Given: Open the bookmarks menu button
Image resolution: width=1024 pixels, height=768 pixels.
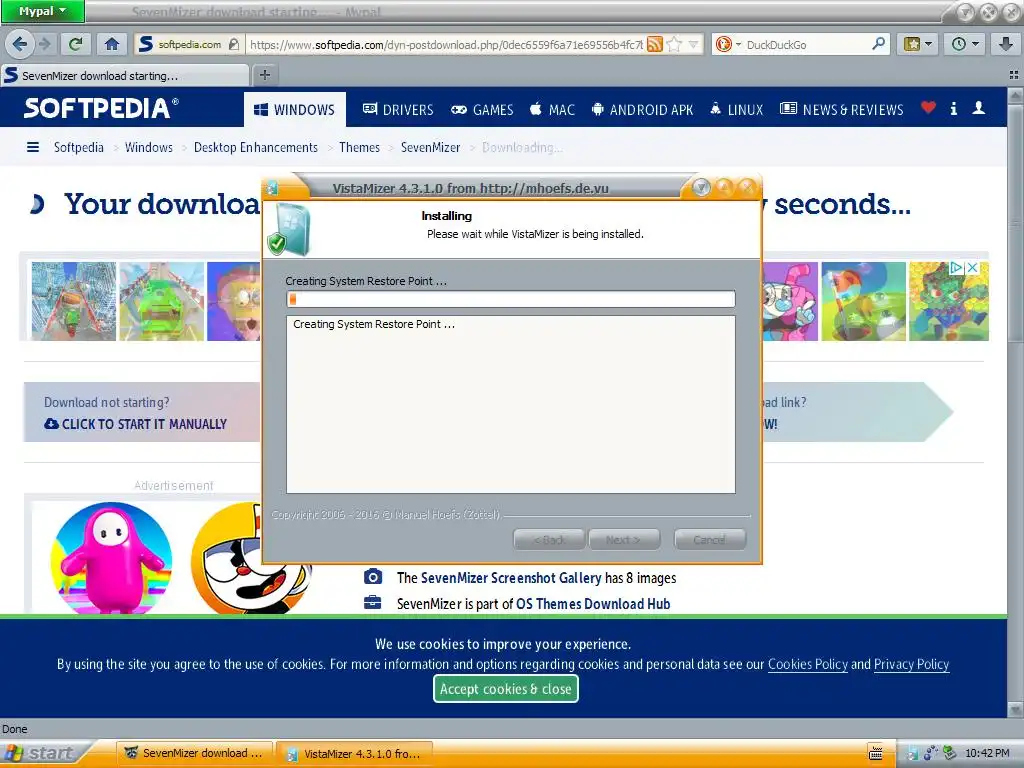Looking at the screenshot, I should coord(917,44).
